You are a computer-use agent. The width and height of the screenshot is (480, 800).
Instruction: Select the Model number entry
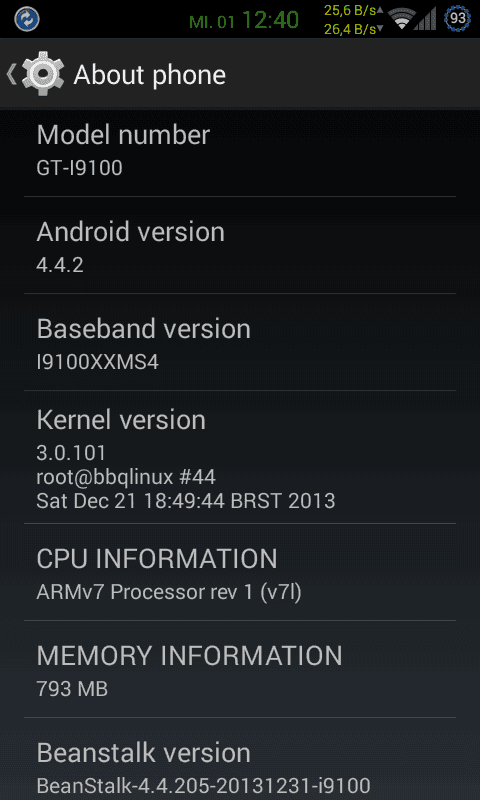tap(240, 148)
